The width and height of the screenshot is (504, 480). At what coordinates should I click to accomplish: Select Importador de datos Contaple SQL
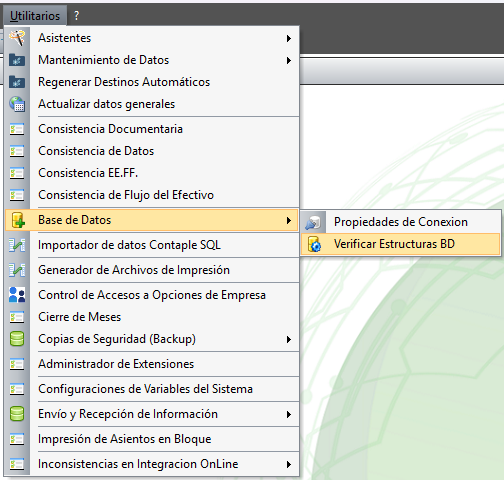pyautogui.click(x=152, y=245)
